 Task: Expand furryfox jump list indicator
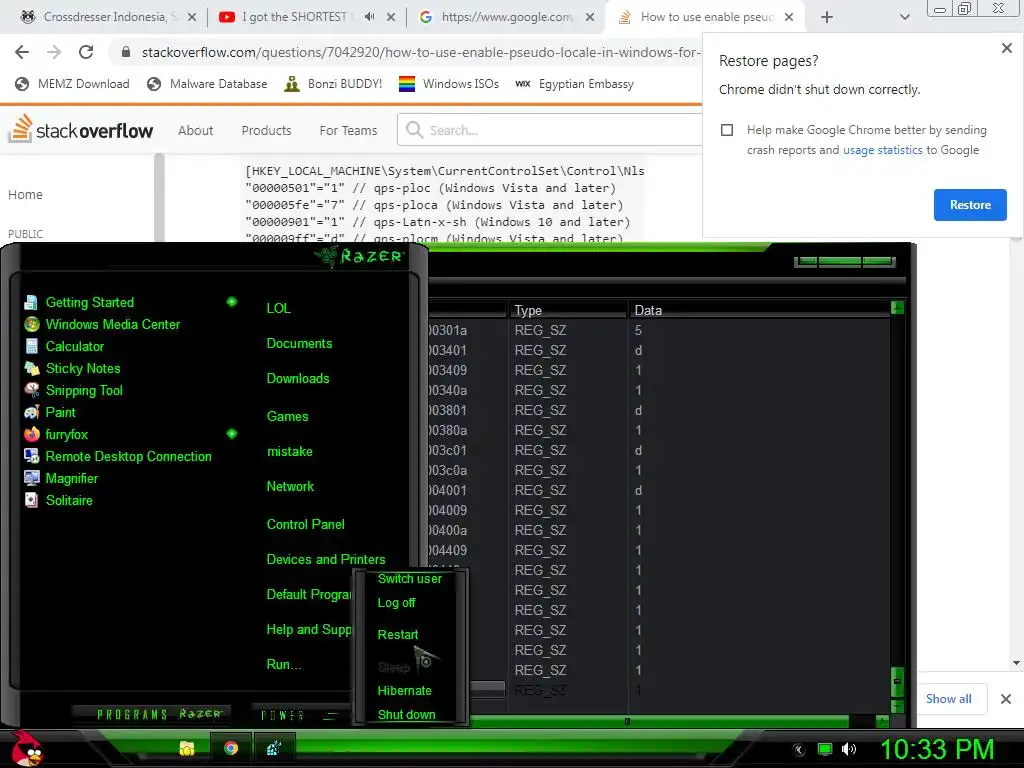pyautogui.click(x=232, y=434)
